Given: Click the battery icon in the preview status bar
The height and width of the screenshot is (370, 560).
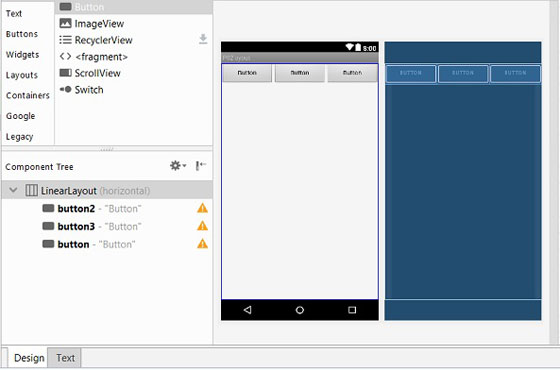Looking at the screenshot, I should [x=358, y=47].
